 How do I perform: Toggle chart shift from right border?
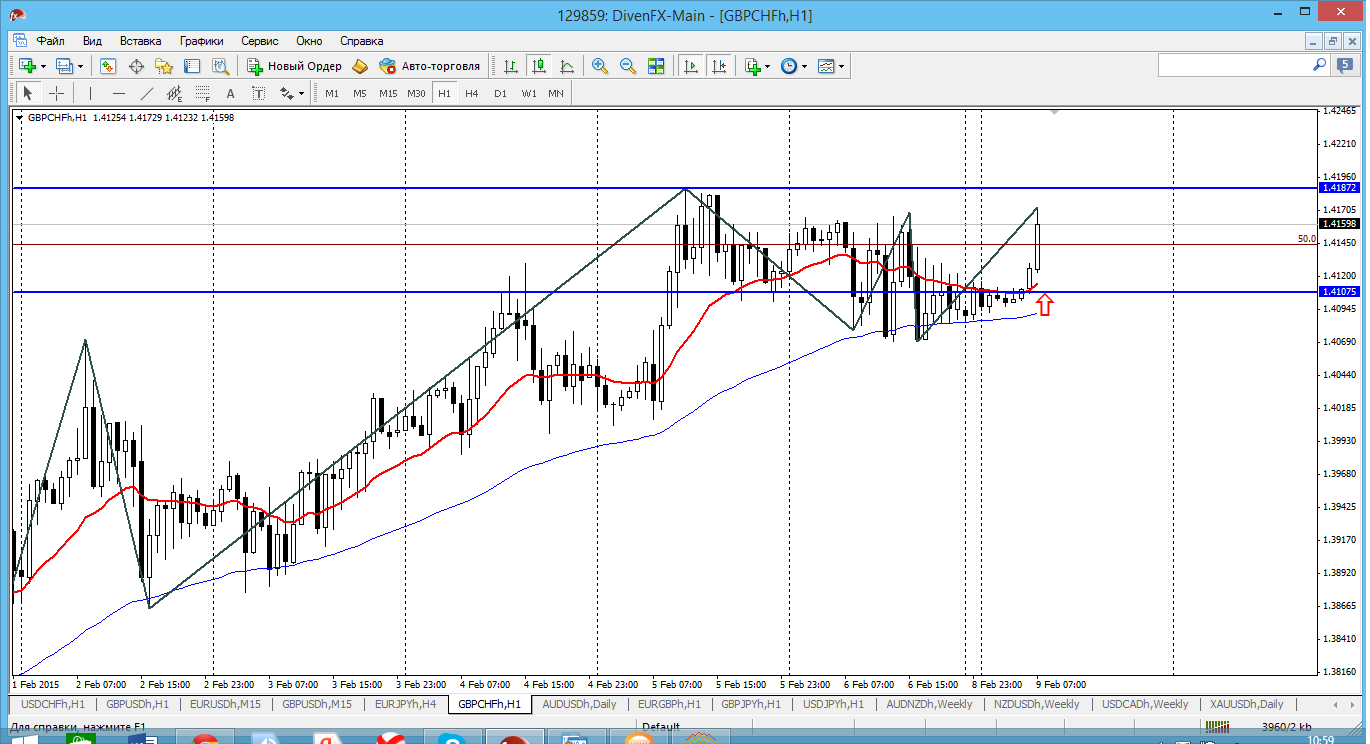719,66
